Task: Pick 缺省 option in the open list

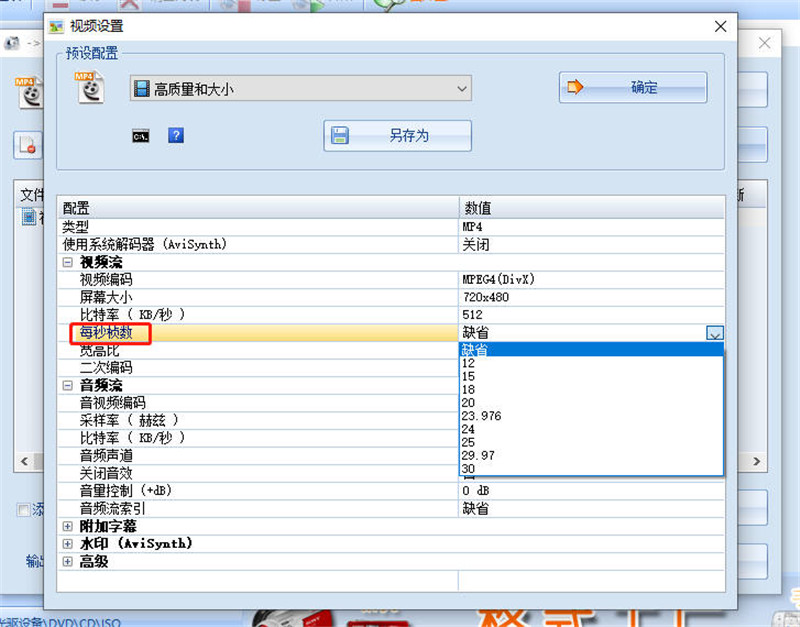Action: coord(476,350)
